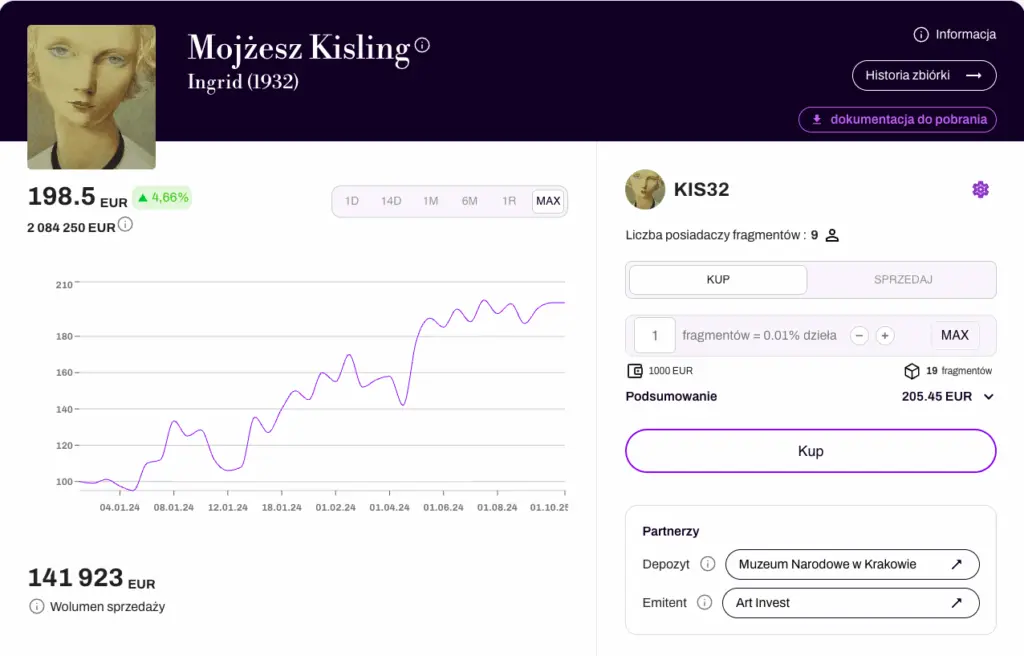Open Historia zbiórki
1024x656 pixels.
tap(923, 75)
